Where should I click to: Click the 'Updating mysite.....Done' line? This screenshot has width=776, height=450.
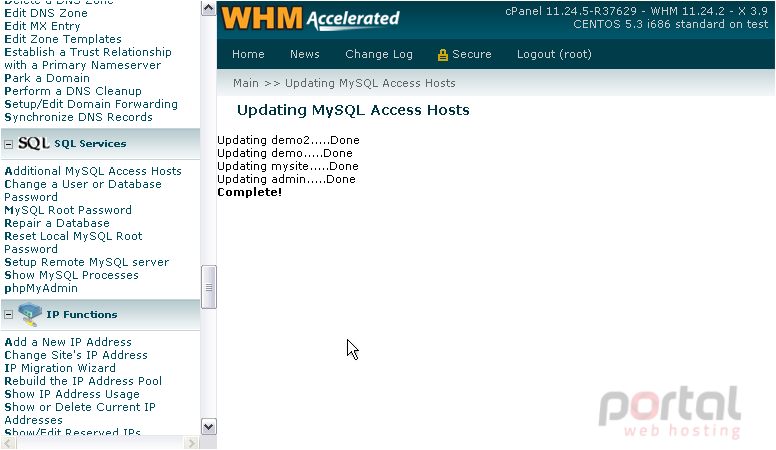click(x=288, y=166)
